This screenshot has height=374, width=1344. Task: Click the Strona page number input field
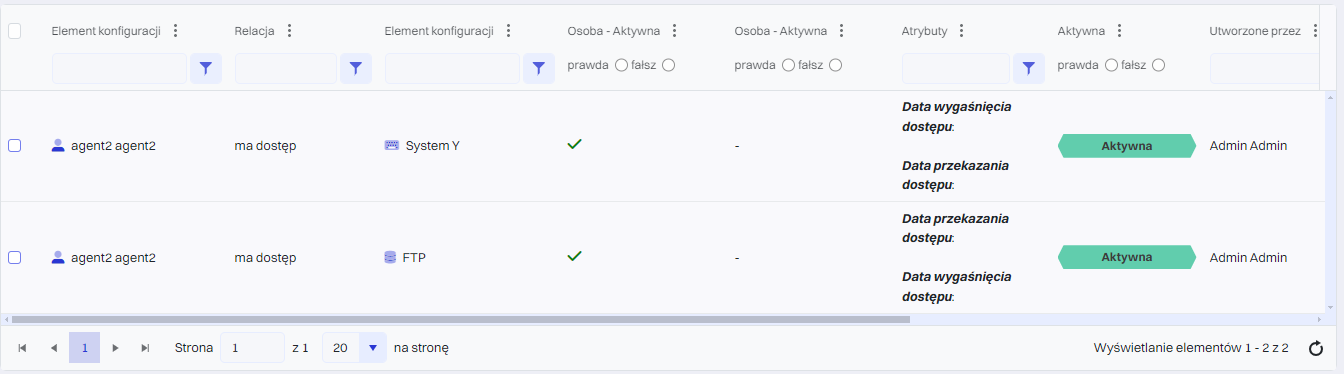coord(253,348)
